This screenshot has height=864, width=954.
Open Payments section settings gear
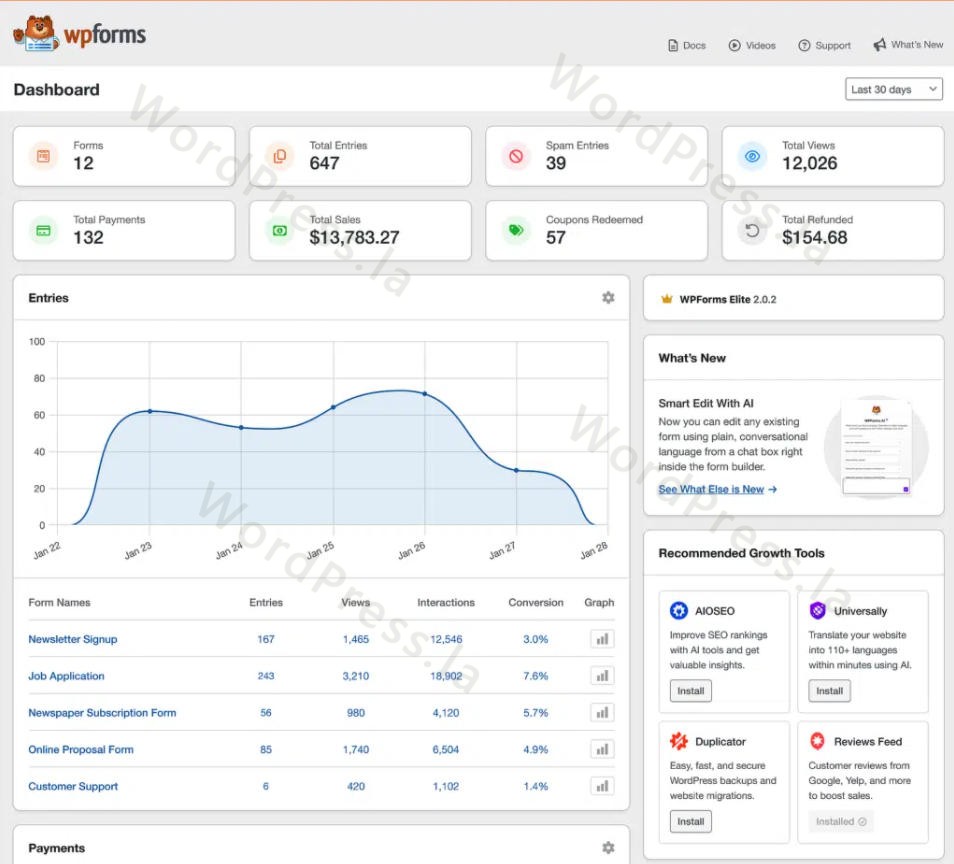pos(608,848)
